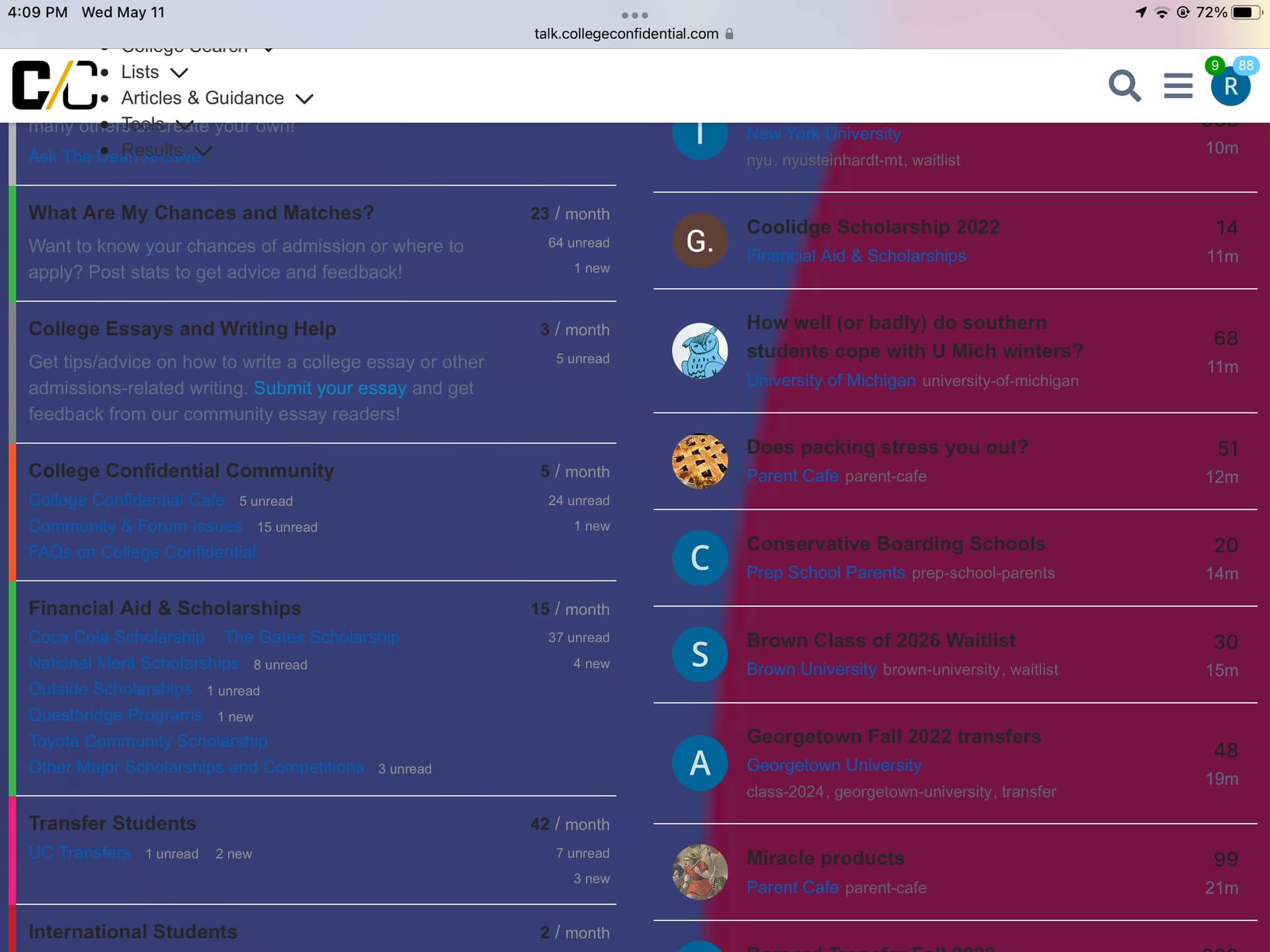
Task: Open FAQs on College Confidential link
Action: 142,552
